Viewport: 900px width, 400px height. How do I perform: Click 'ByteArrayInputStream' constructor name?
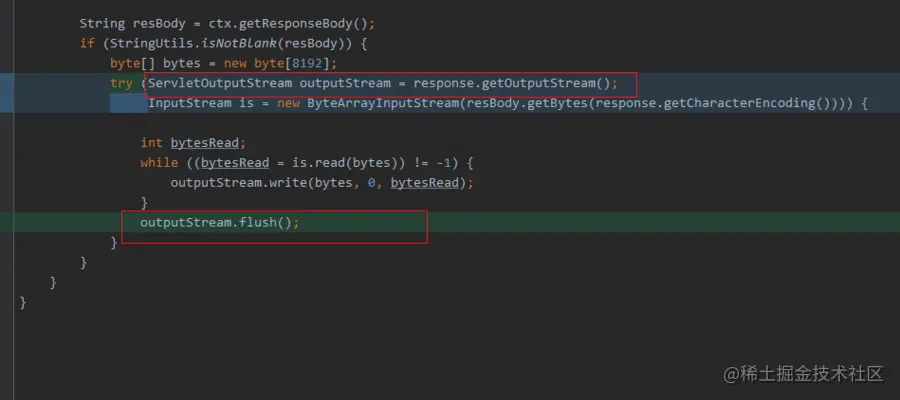(x=382, y=103)
